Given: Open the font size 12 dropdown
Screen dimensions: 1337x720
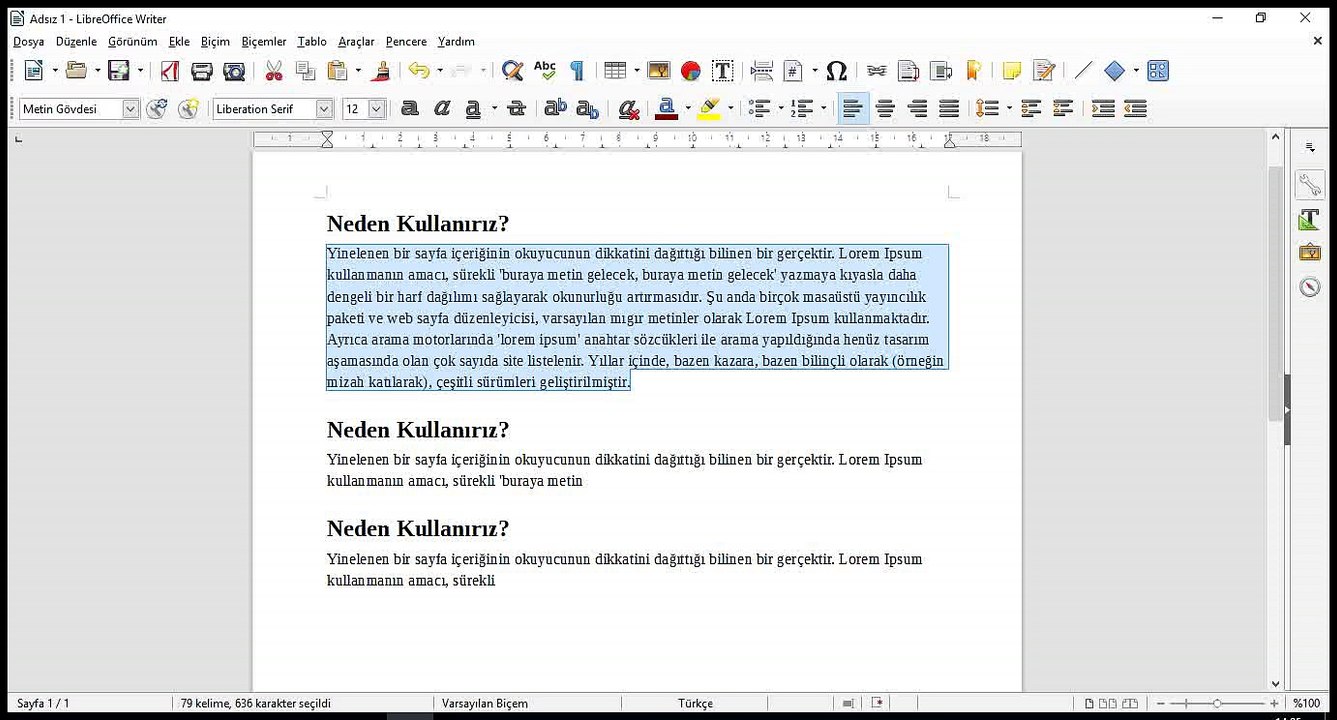Looking at the screenshot, I should (377, 109).
